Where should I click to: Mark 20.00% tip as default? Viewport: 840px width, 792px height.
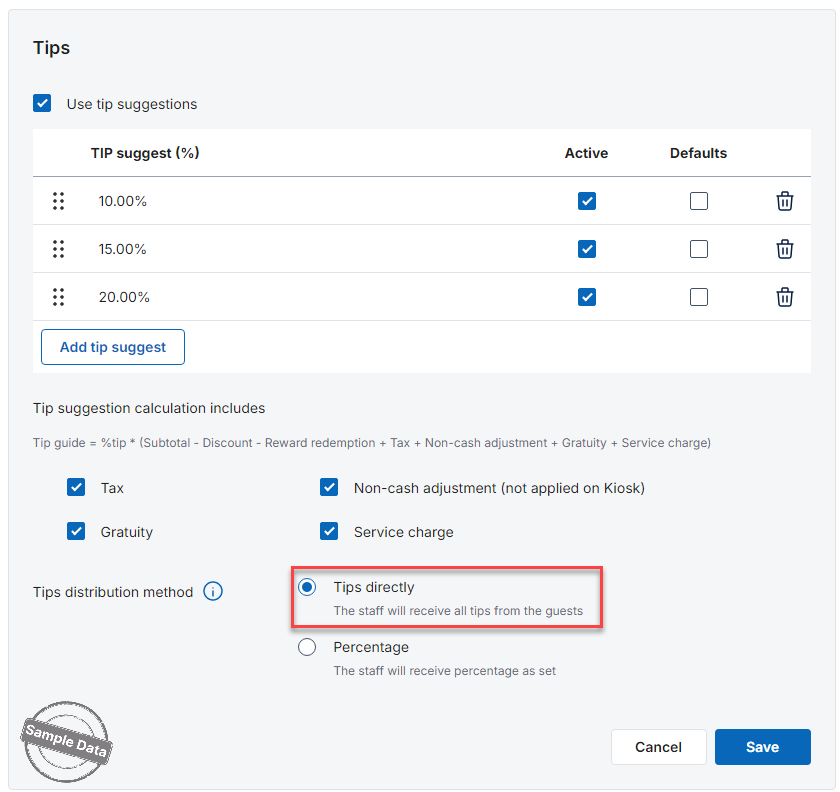(x=699, y=297)
